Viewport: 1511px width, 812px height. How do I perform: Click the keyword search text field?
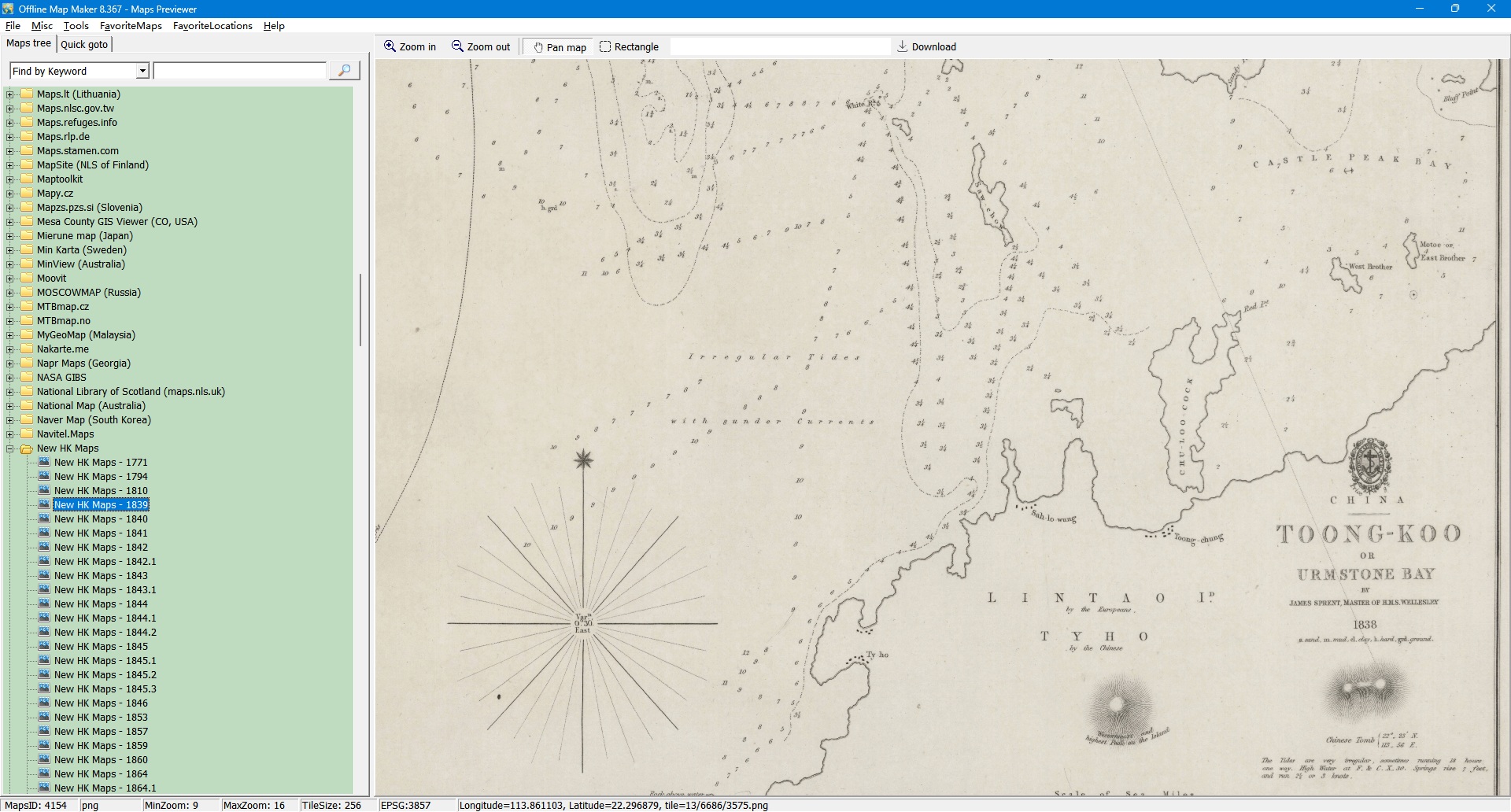pos(240,71)
